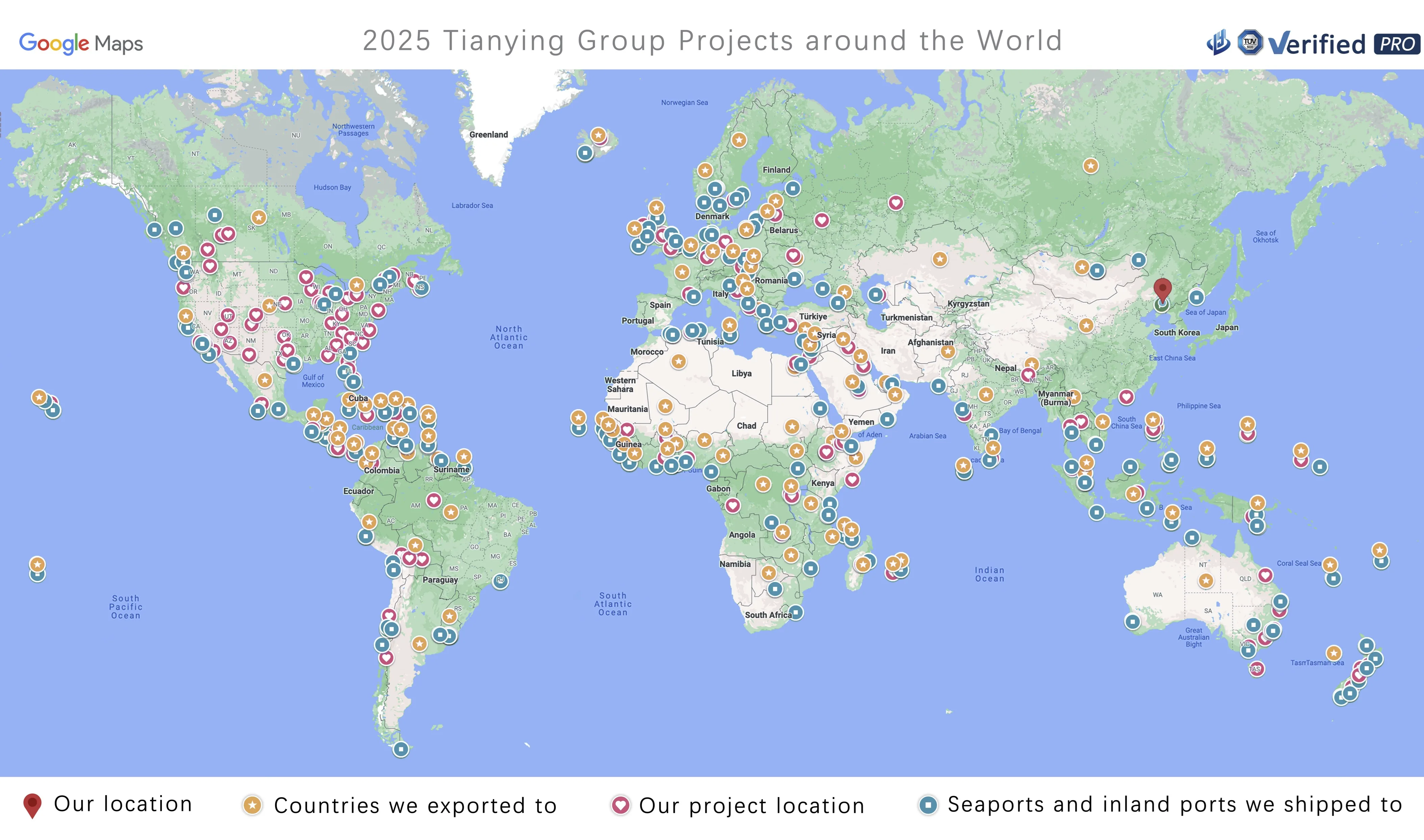The height and width of the screenshot is (840, 1424).
Task: Select the star marker in northern Siberia
Action: tap(1091, 166)
